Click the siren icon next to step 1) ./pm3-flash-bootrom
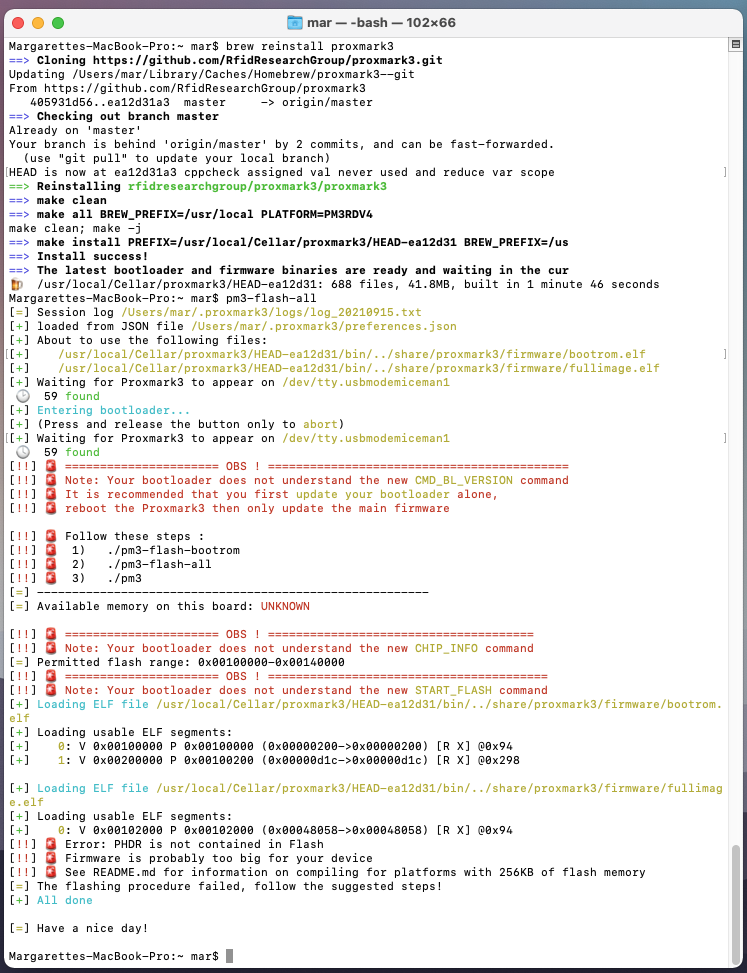 coord(51,550)
